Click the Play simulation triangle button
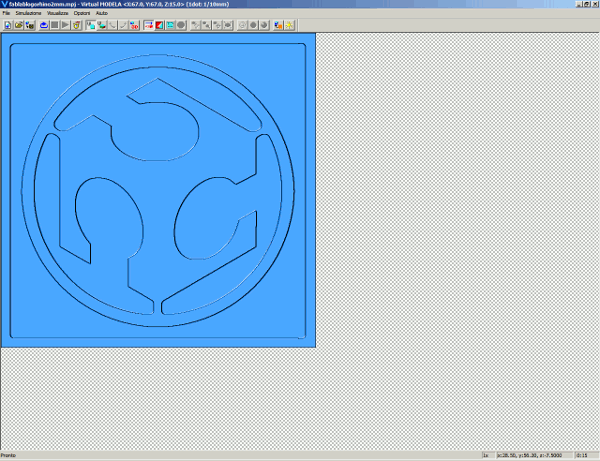This screenshot has height=461, width=600. [65, 25]
